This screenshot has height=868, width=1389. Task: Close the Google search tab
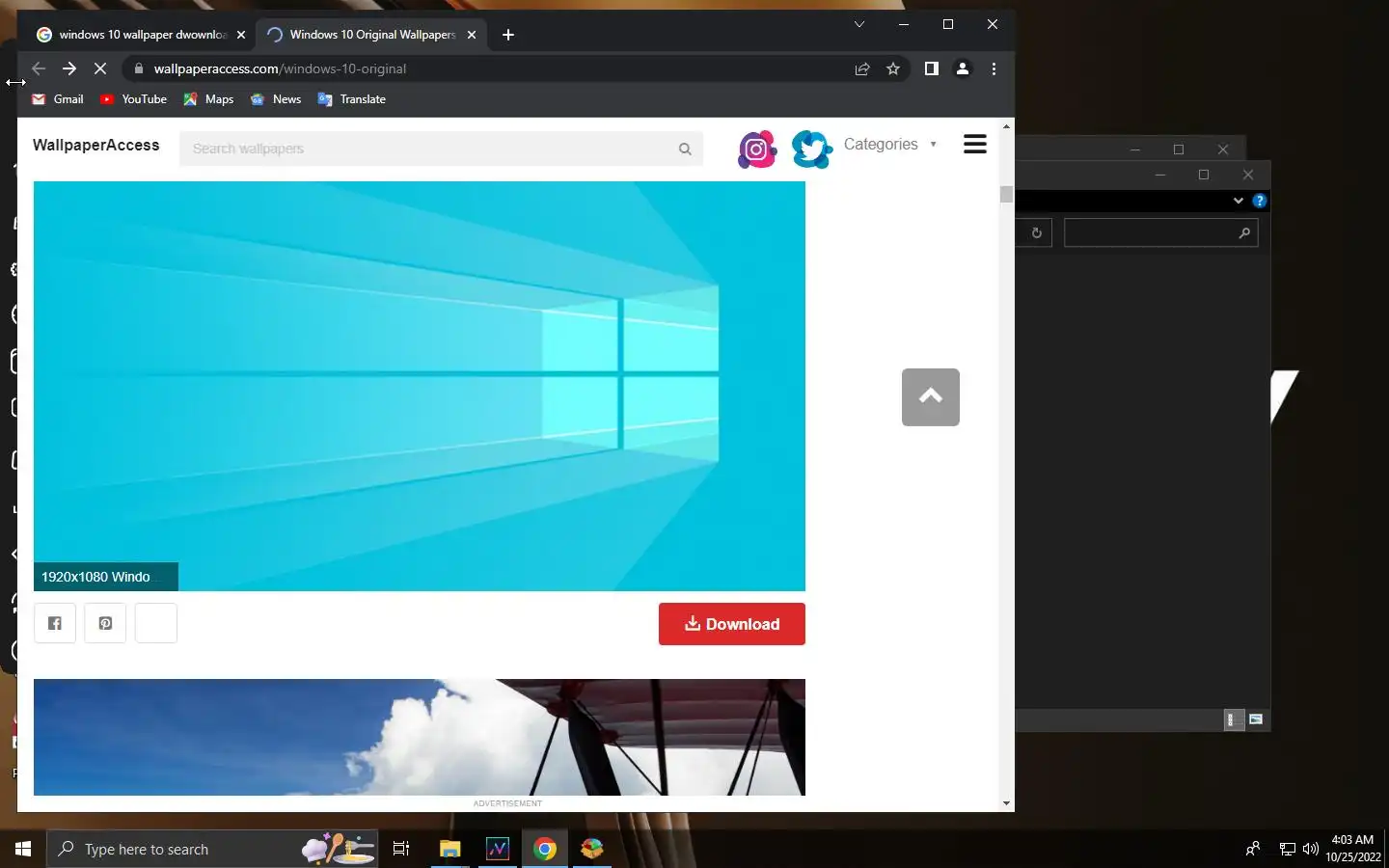[x=241, y=35]
